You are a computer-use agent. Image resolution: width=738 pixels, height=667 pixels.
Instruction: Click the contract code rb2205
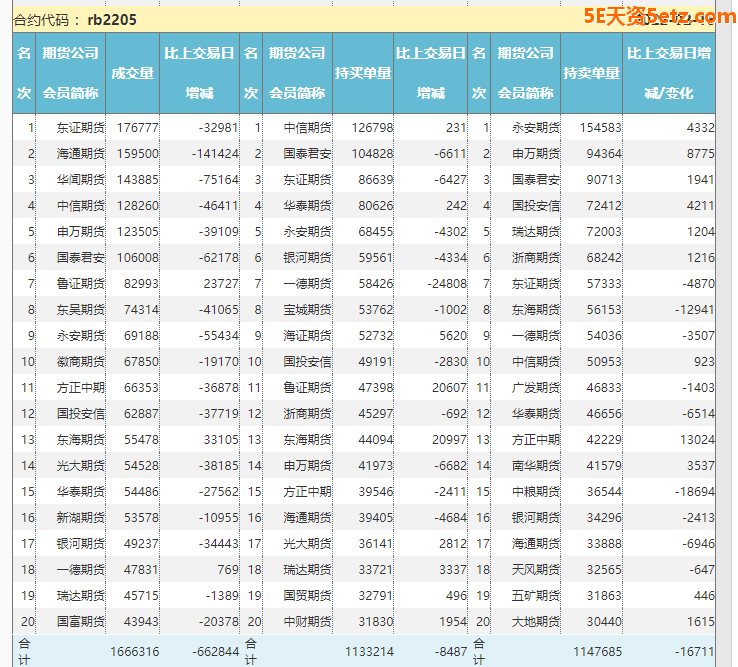[x=112, y=19]
